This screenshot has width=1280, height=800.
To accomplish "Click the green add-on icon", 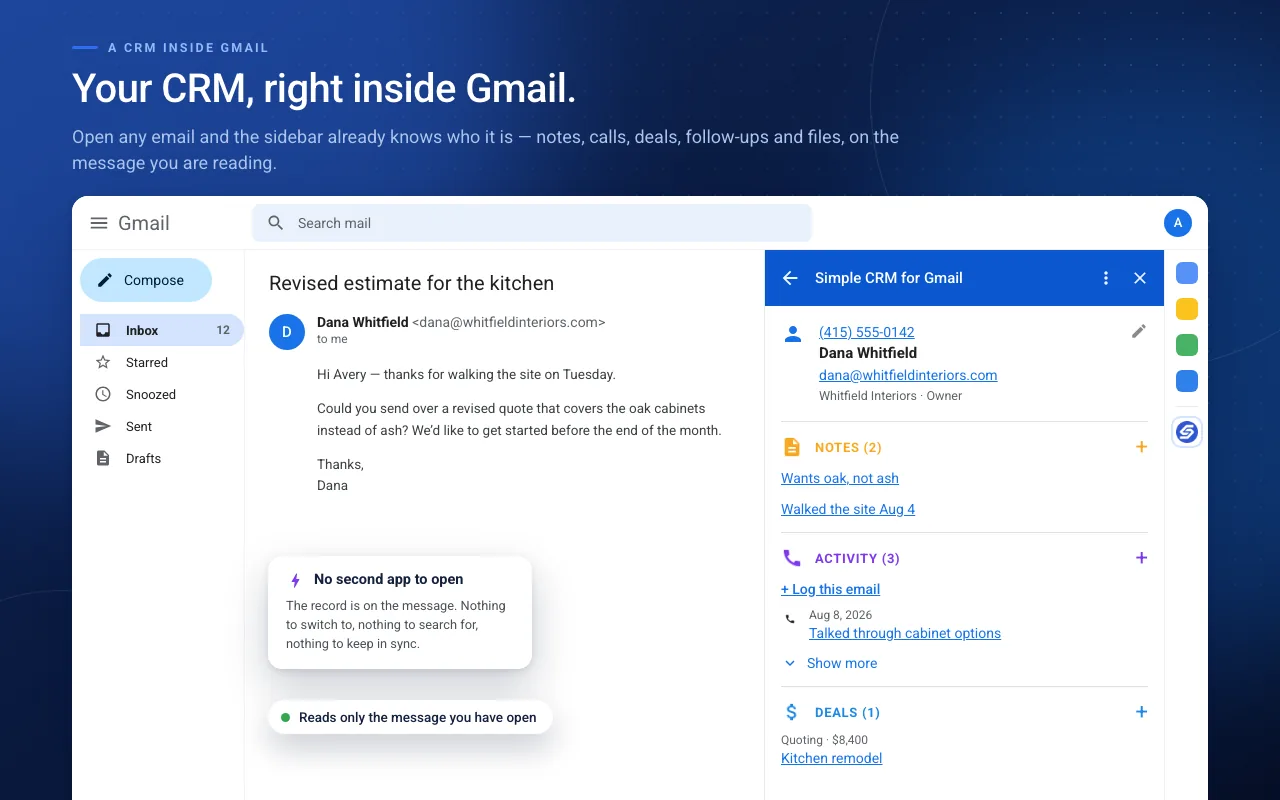I will 1187,345.
